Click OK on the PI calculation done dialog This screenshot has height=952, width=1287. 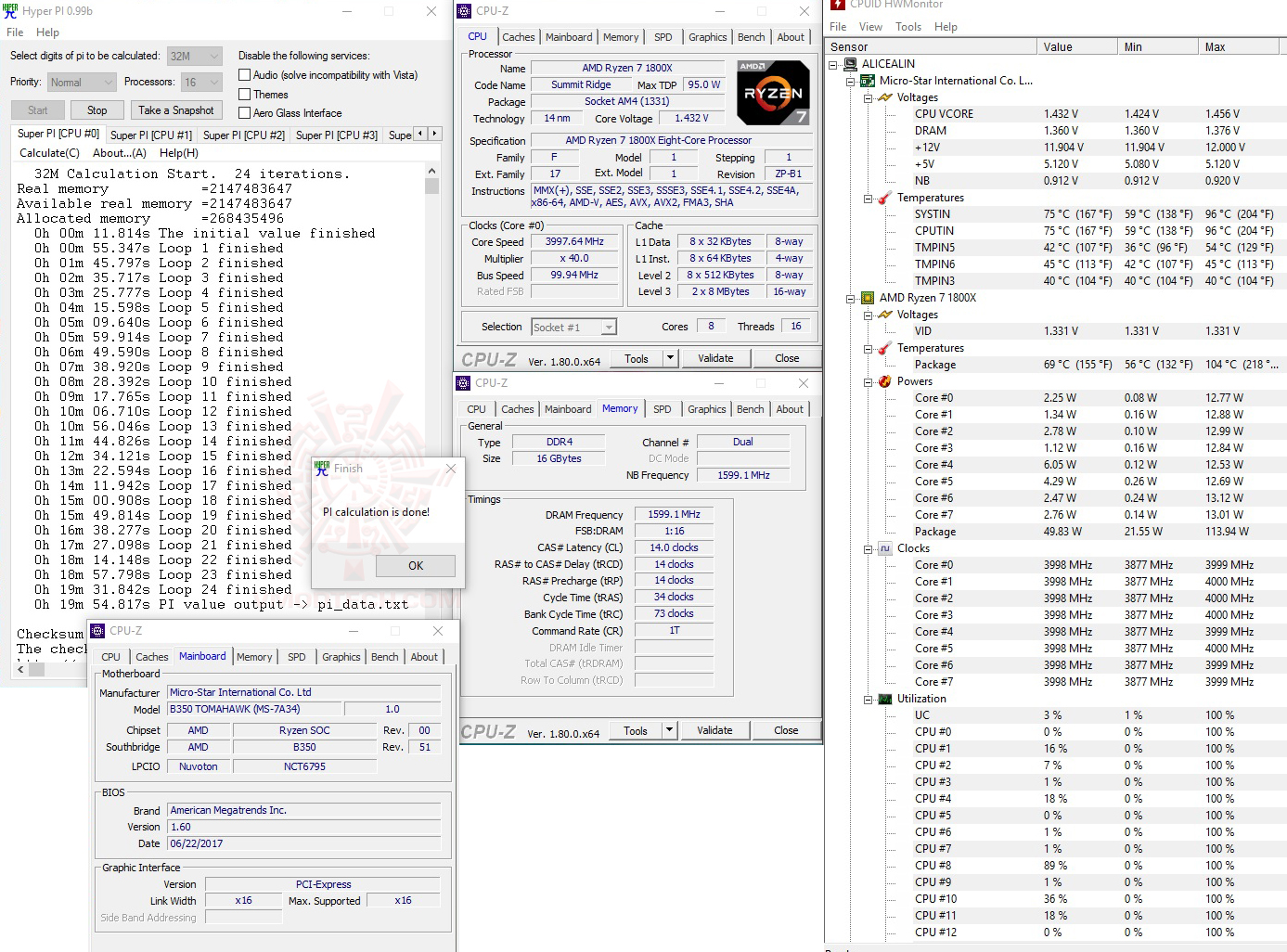tap(415, 565)
